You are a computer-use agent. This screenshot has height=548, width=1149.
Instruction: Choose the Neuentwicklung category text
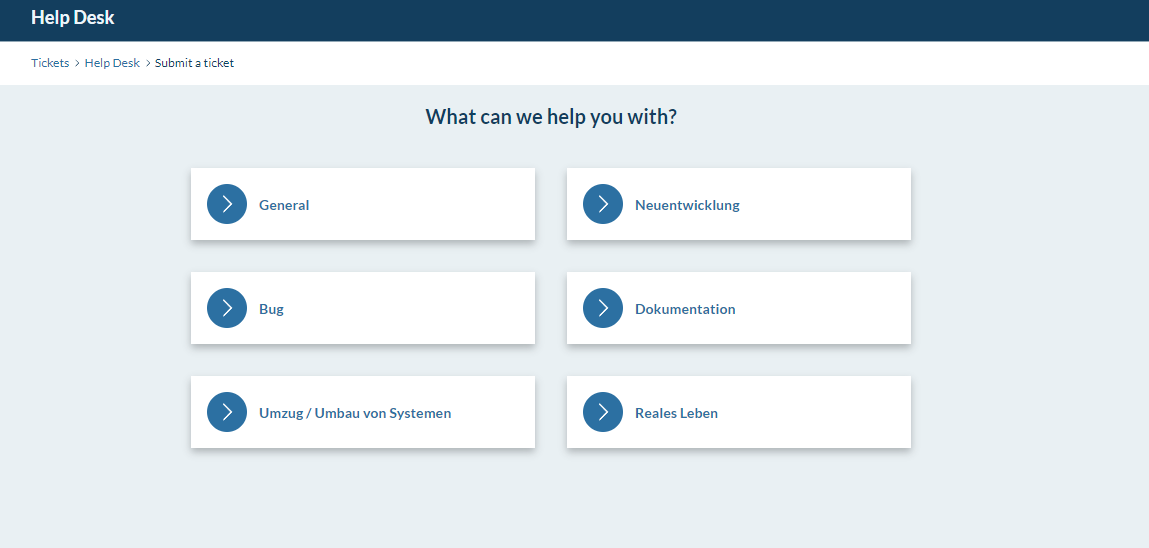click(687, 205)
